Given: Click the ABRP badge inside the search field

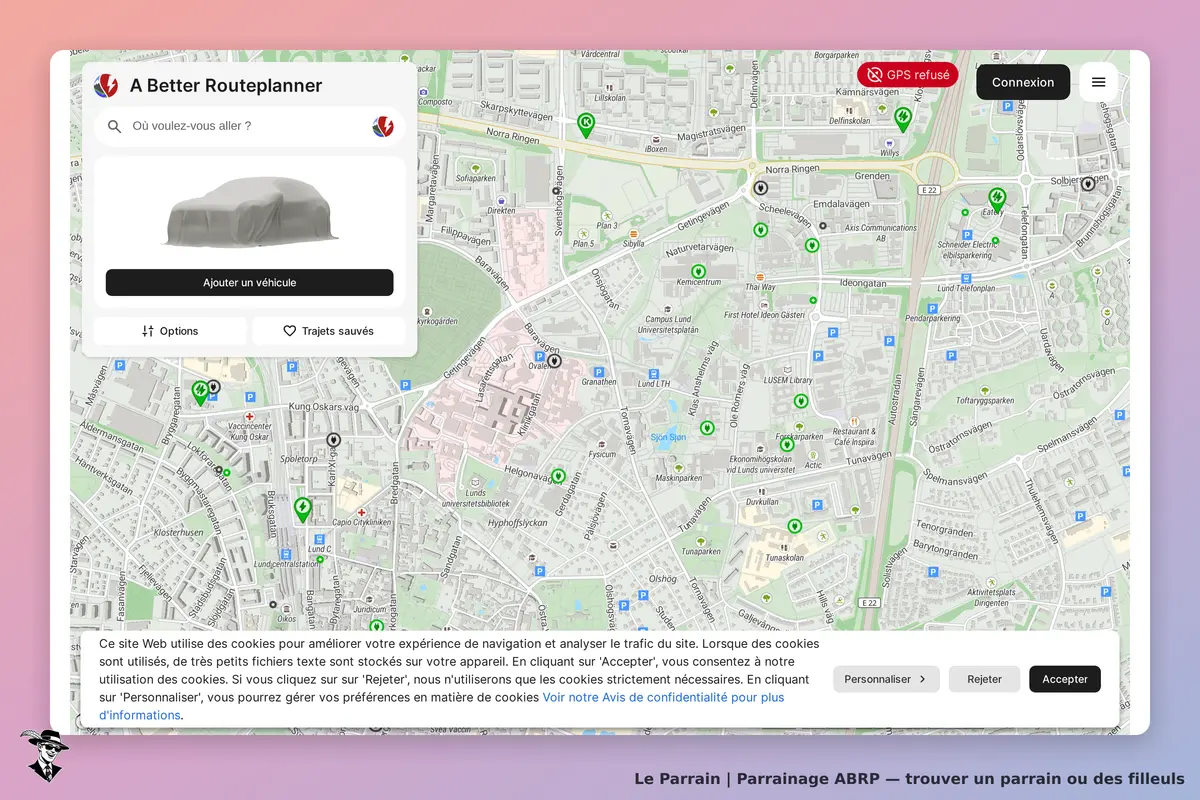Looking at the screenshot, I should click(x=383, y=126).
